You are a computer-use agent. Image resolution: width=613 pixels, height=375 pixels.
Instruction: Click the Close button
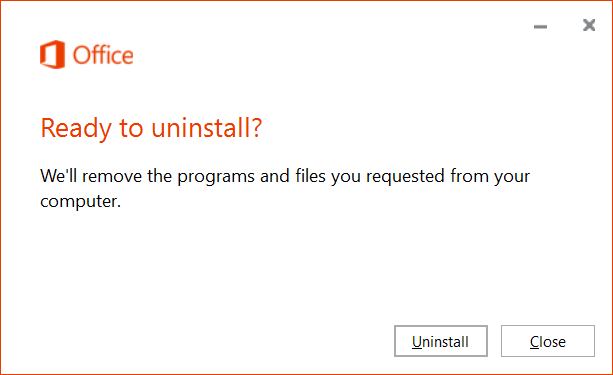548,341
